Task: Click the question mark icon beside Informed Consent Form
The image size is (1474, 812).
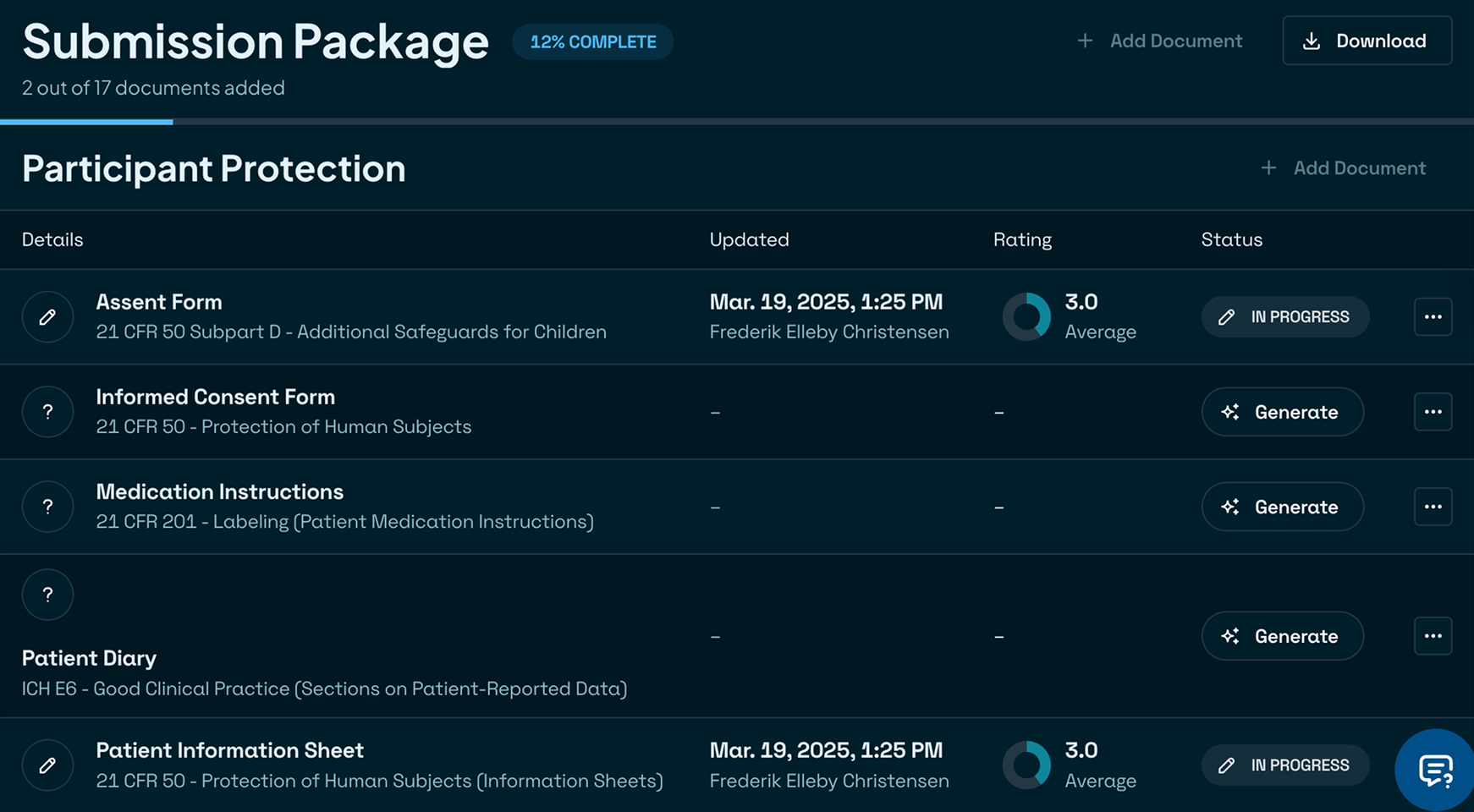Action: point(47,412)
